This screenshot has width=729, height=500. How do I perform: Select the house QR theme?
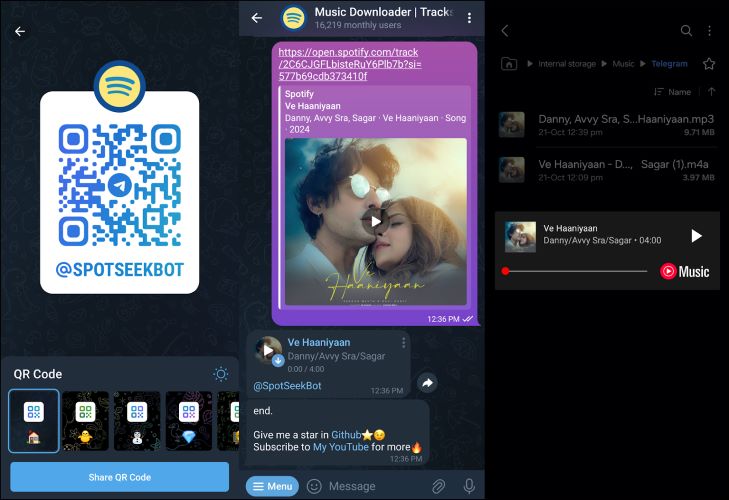click(x=34, y=421)
